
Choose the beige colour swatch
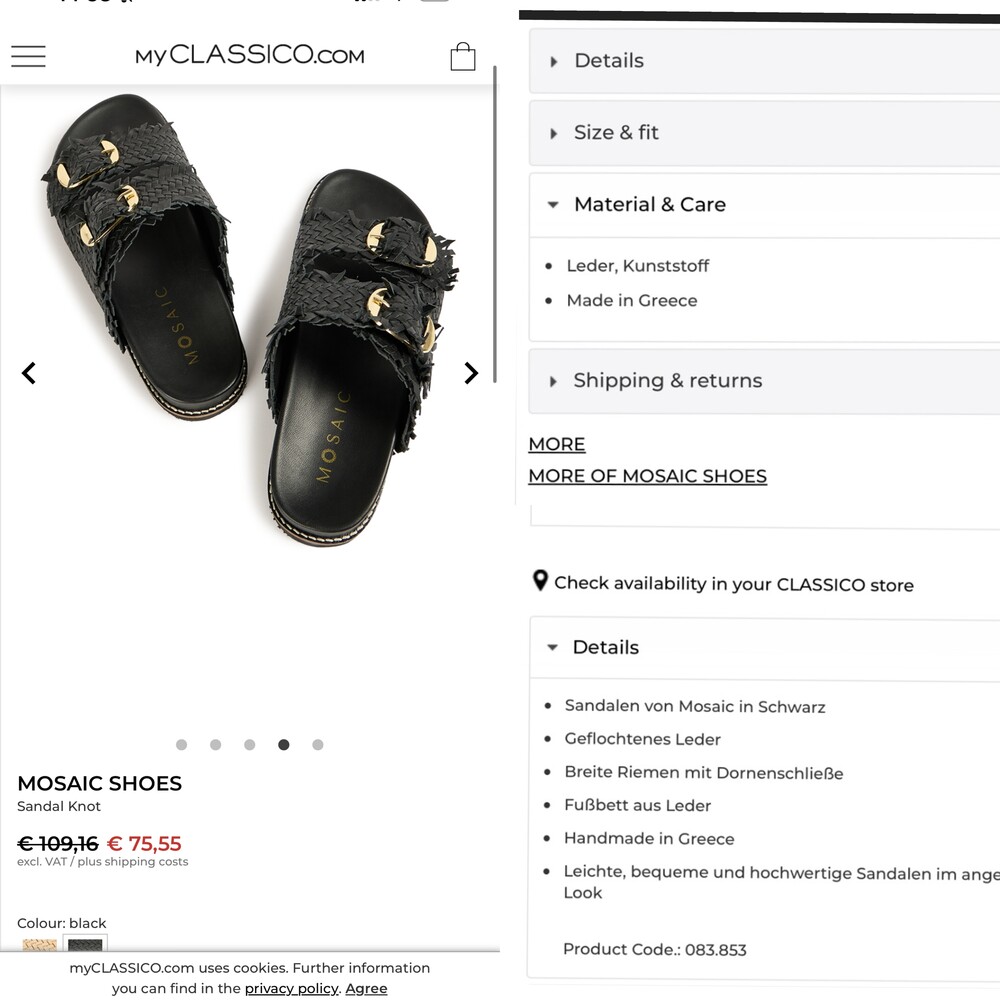click(x=40, y=944)
